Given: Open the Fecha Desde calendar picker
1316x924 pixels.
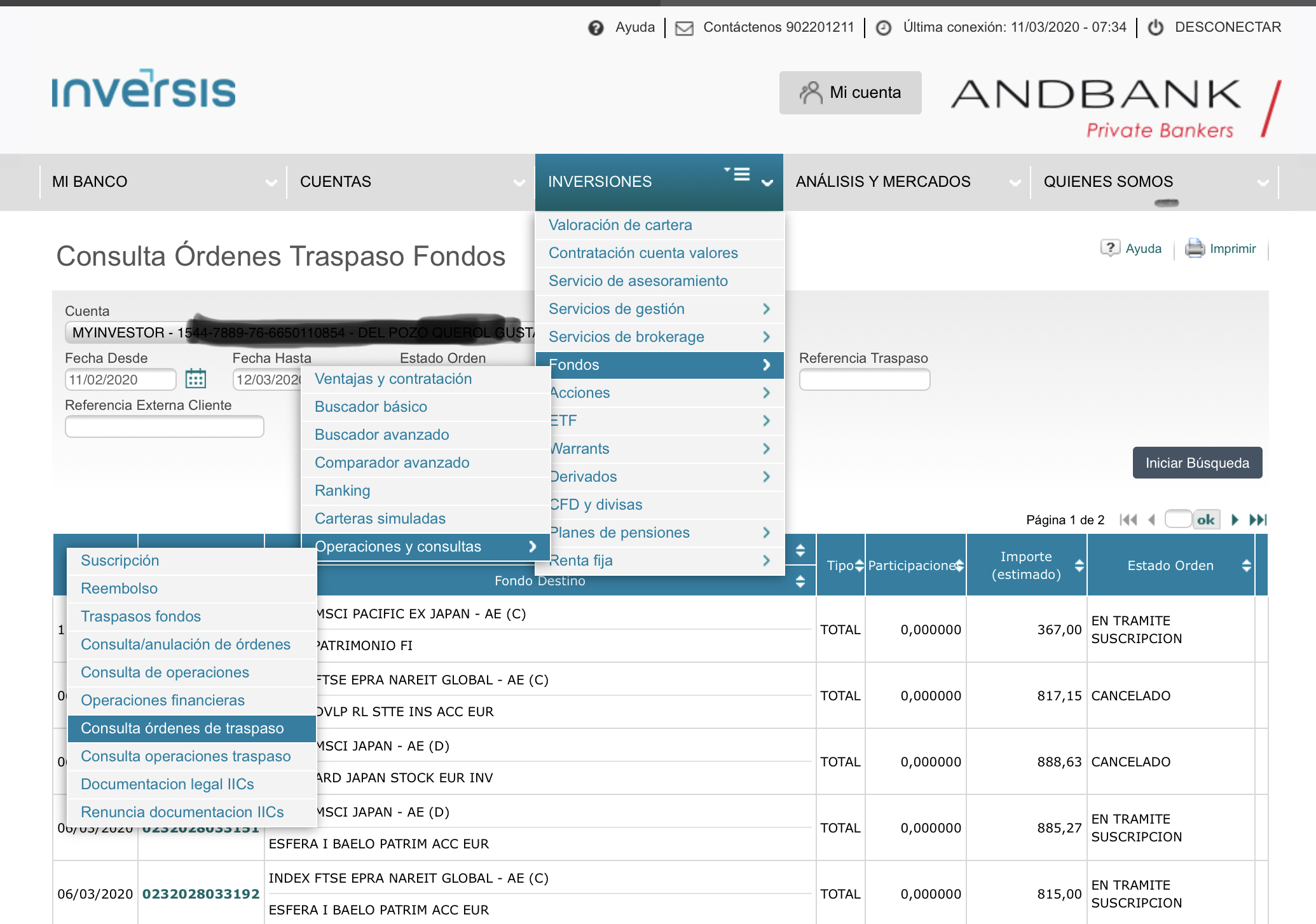Looking at the screenshot, I should pyautogui.click(x=196, y=379).
